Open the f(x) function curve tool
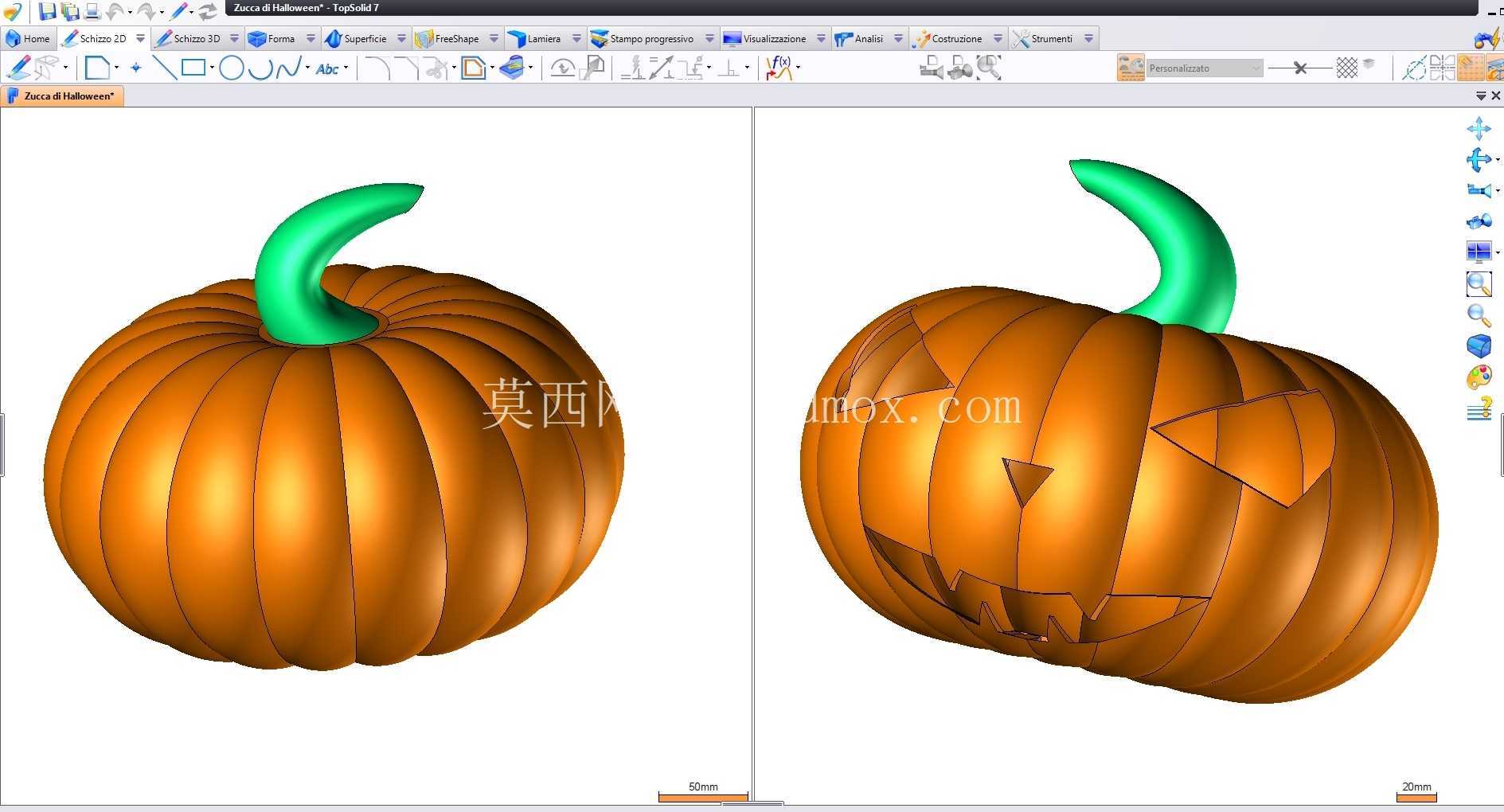This screenshot has width=1504, height=812. (779, 68)
